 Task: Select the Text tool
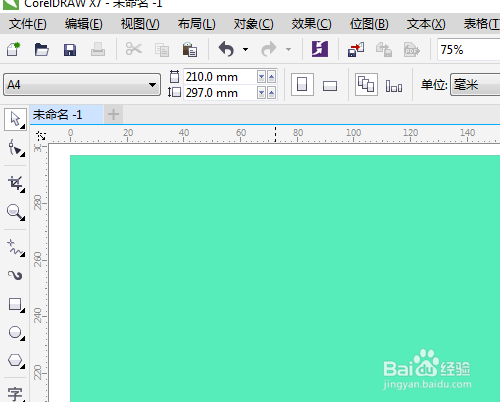point(15,394)
